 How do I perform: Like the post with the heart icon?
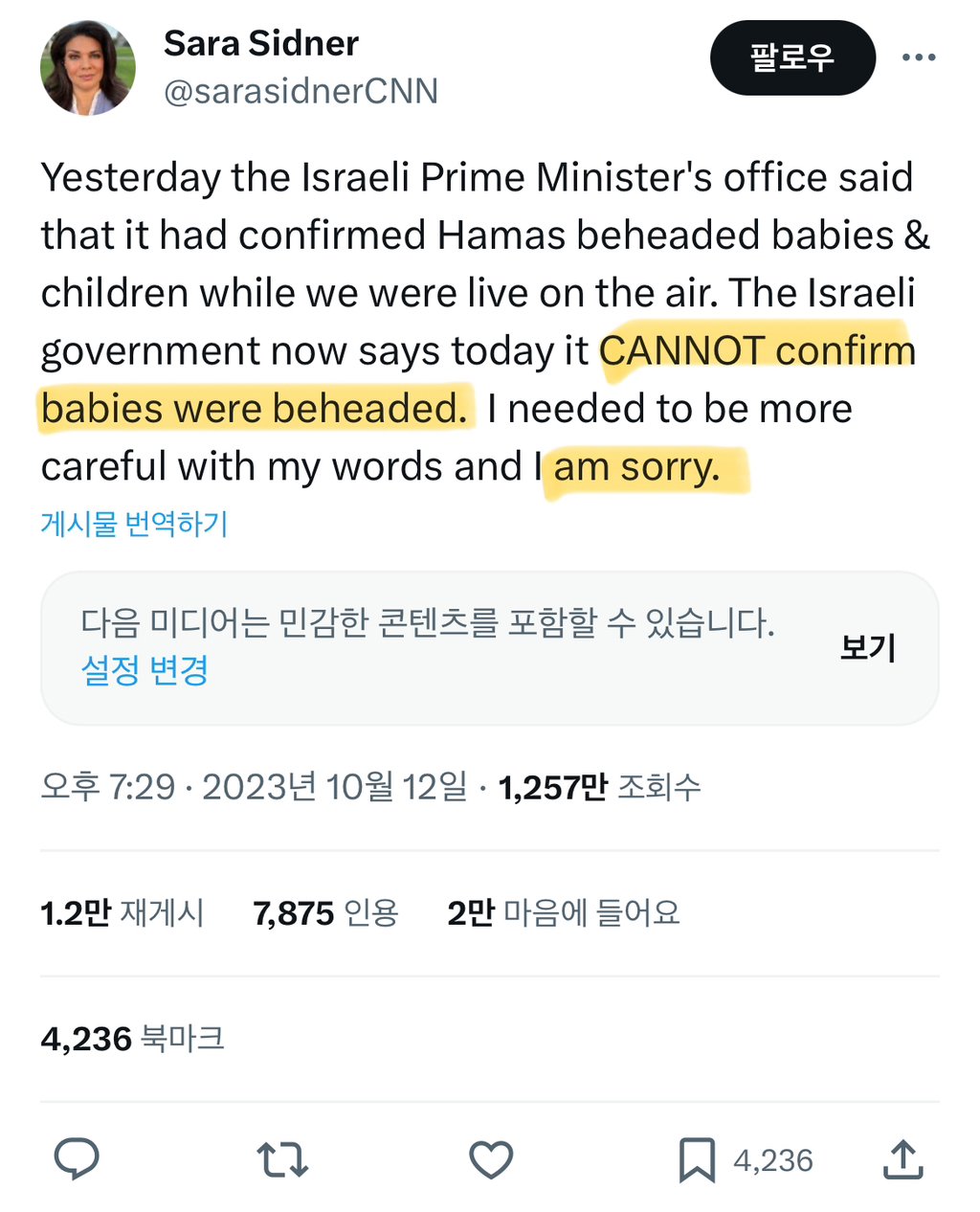click(491, 1159)
